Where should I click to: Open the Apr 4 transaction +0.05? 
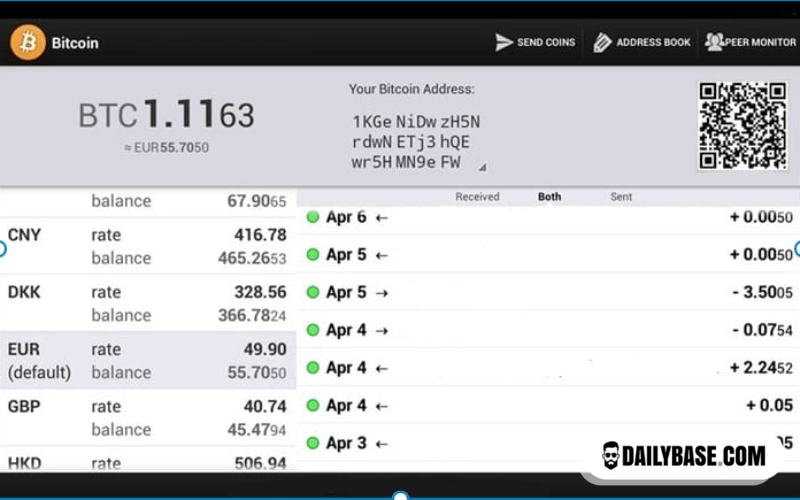pos(548,406)
